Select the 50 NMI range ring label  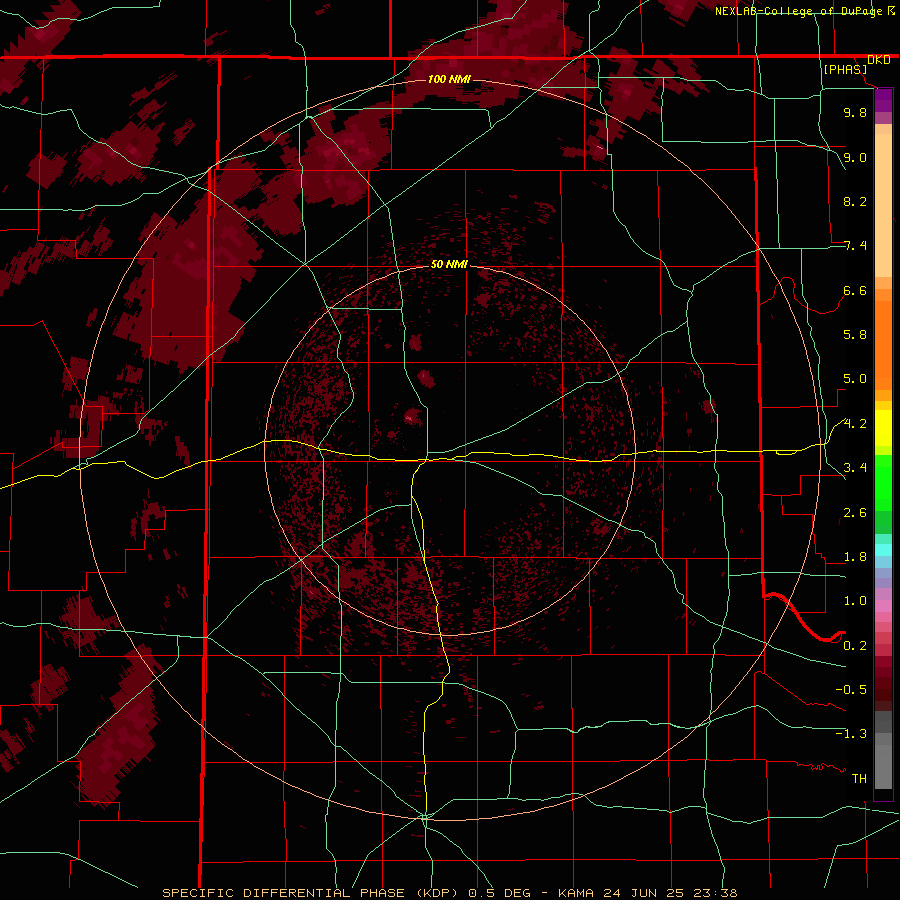(x=449, y=264)
